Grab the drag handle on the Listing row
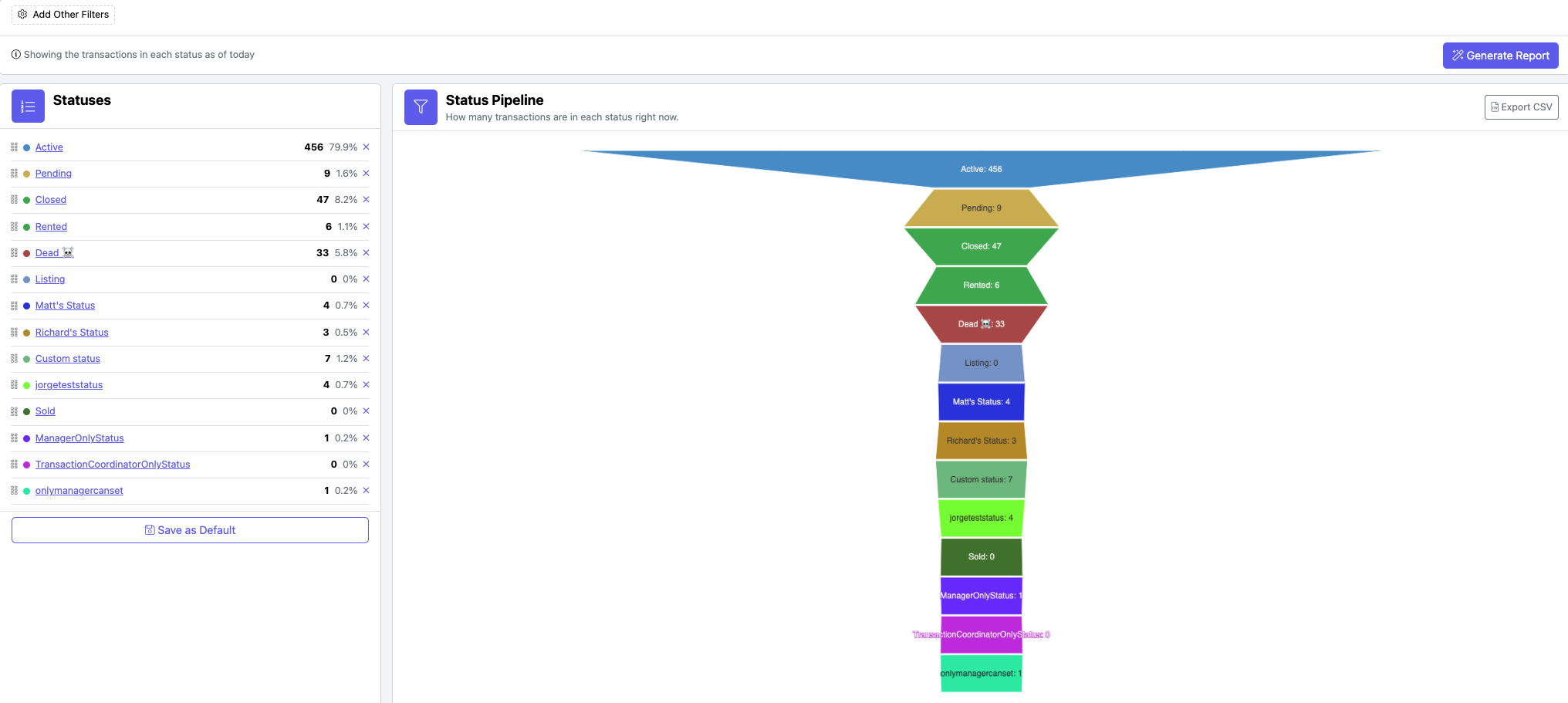Image resolution: width=1568 pixels, height=703 pixels. click(14, 279)
